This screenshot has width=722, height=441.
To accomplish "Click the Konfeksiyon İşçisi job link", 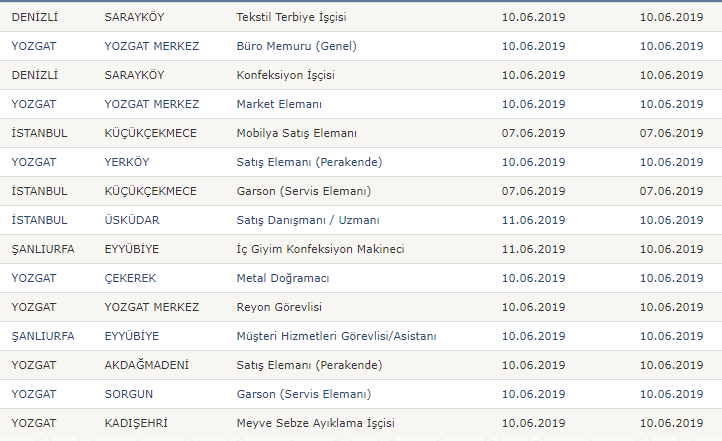I will 285,75.
